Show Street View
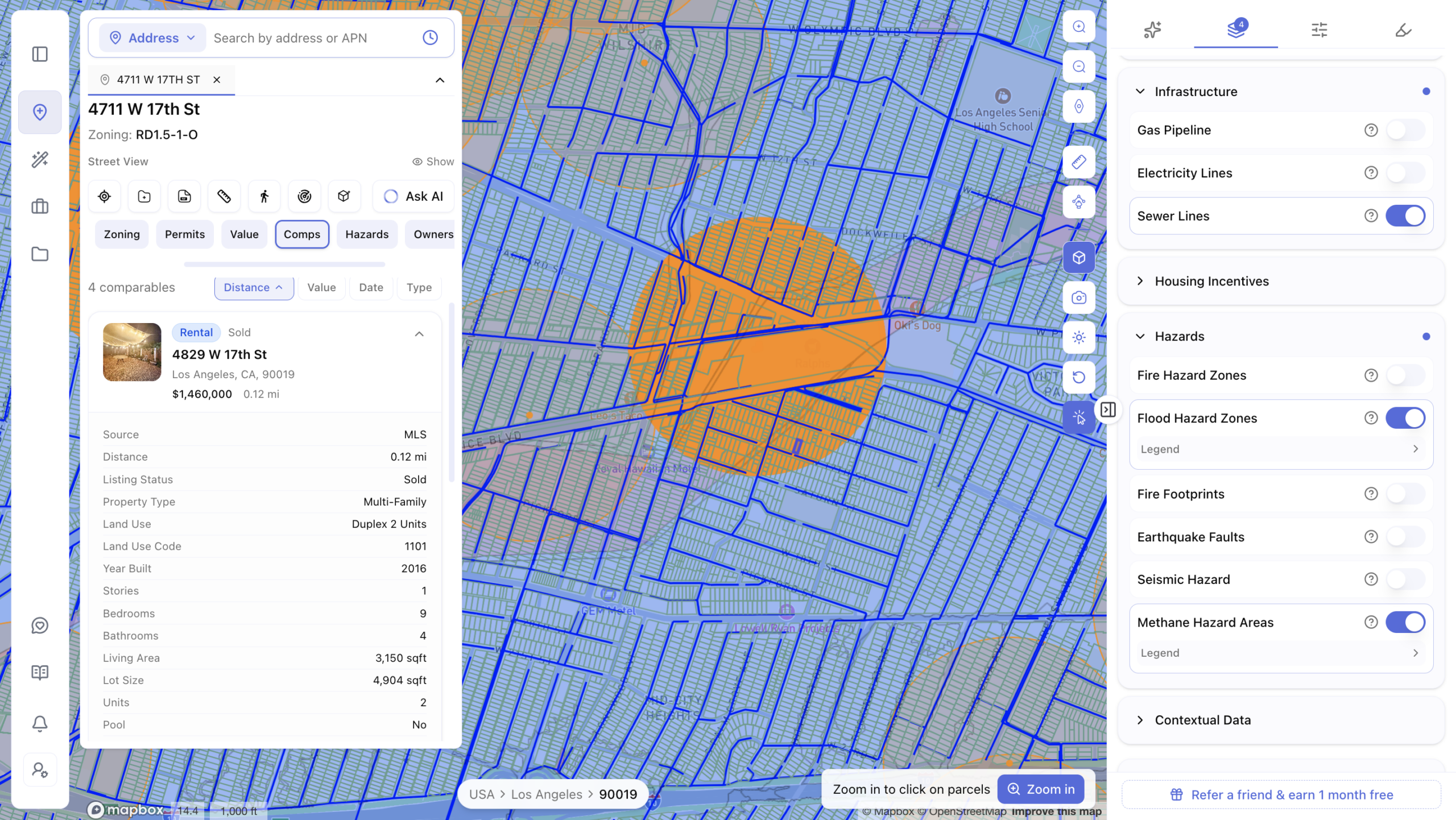 433,161
